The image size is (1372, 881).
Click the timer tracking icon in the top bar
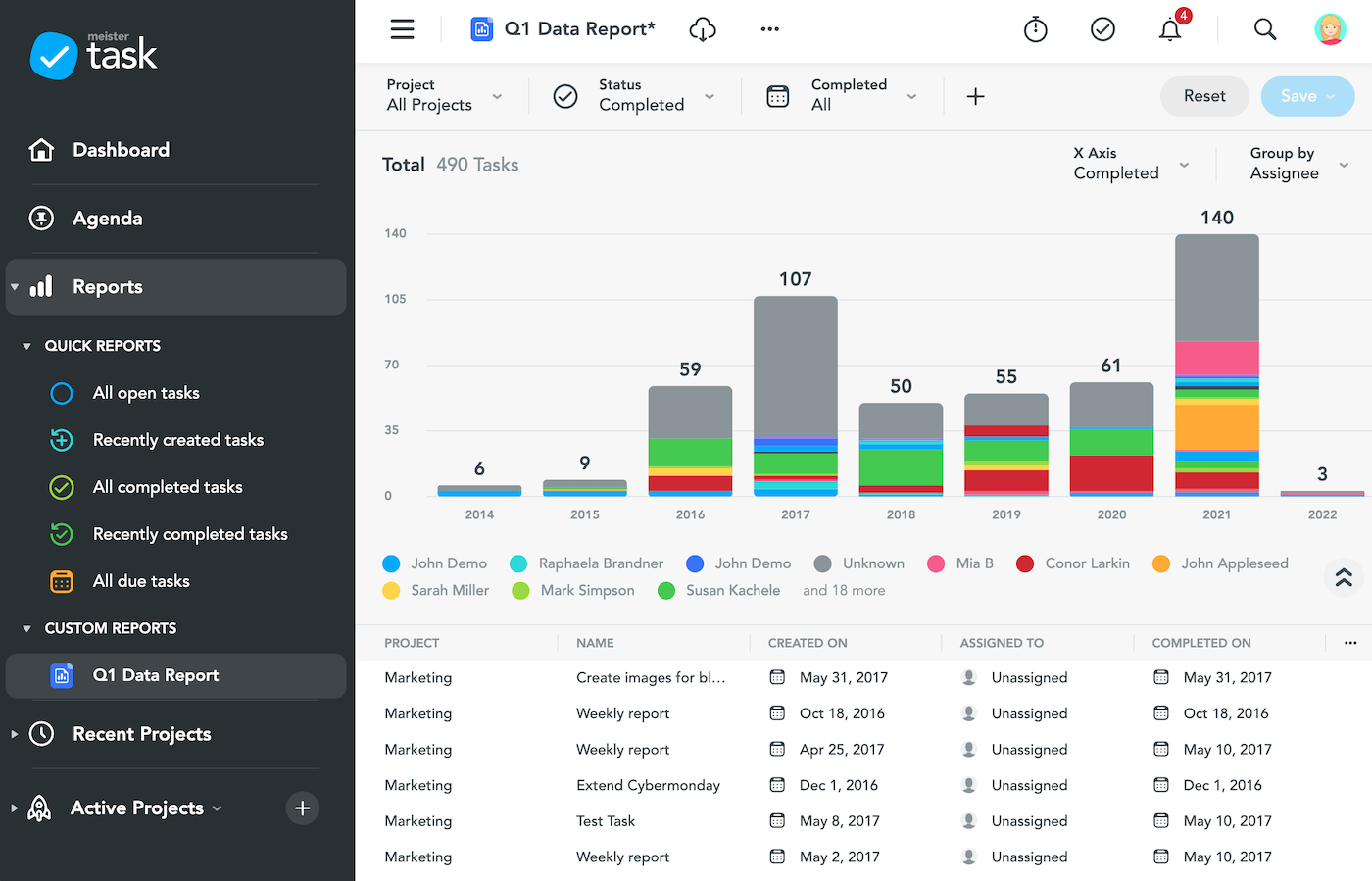[x=1036, y=29]
